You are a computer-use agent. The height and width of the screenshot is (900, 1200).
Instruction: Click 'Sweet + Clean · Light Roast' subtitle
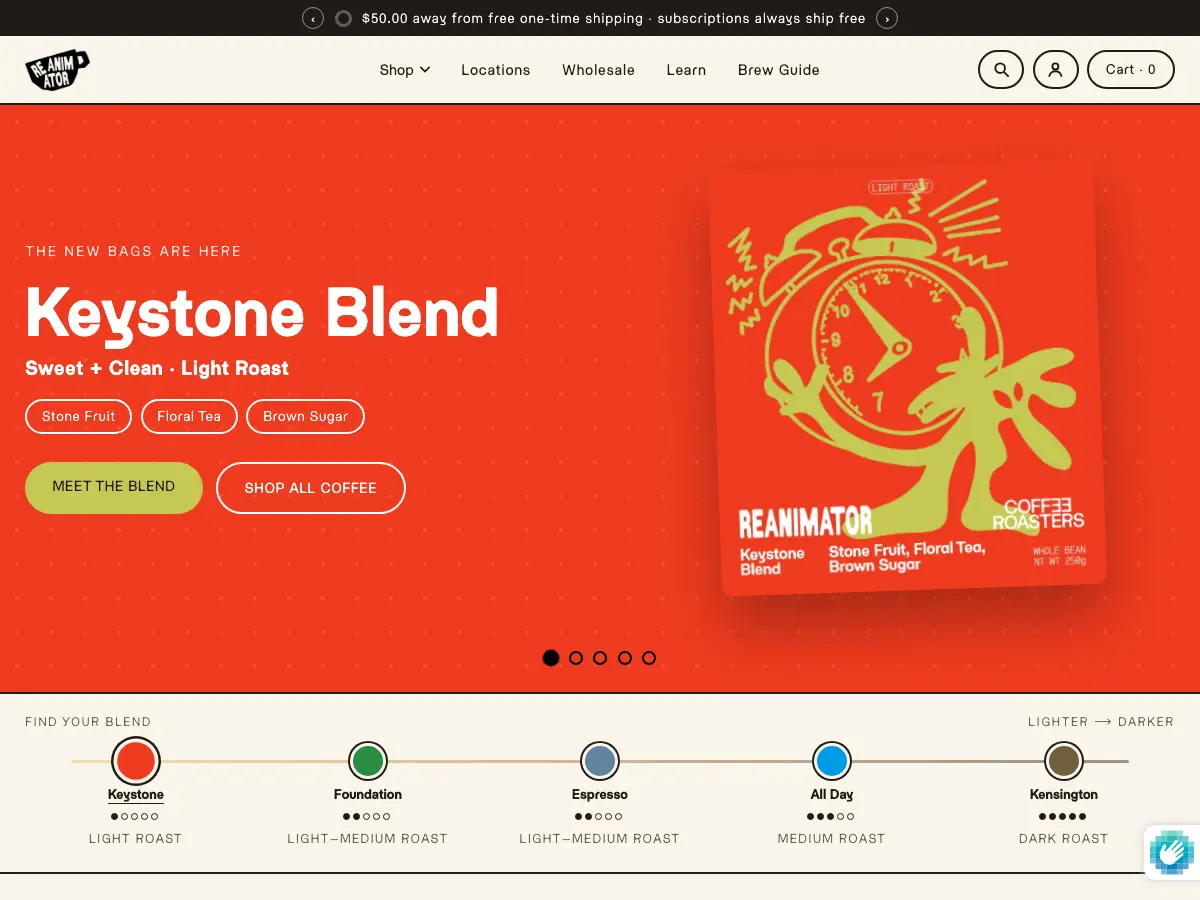tap(157, 368)
